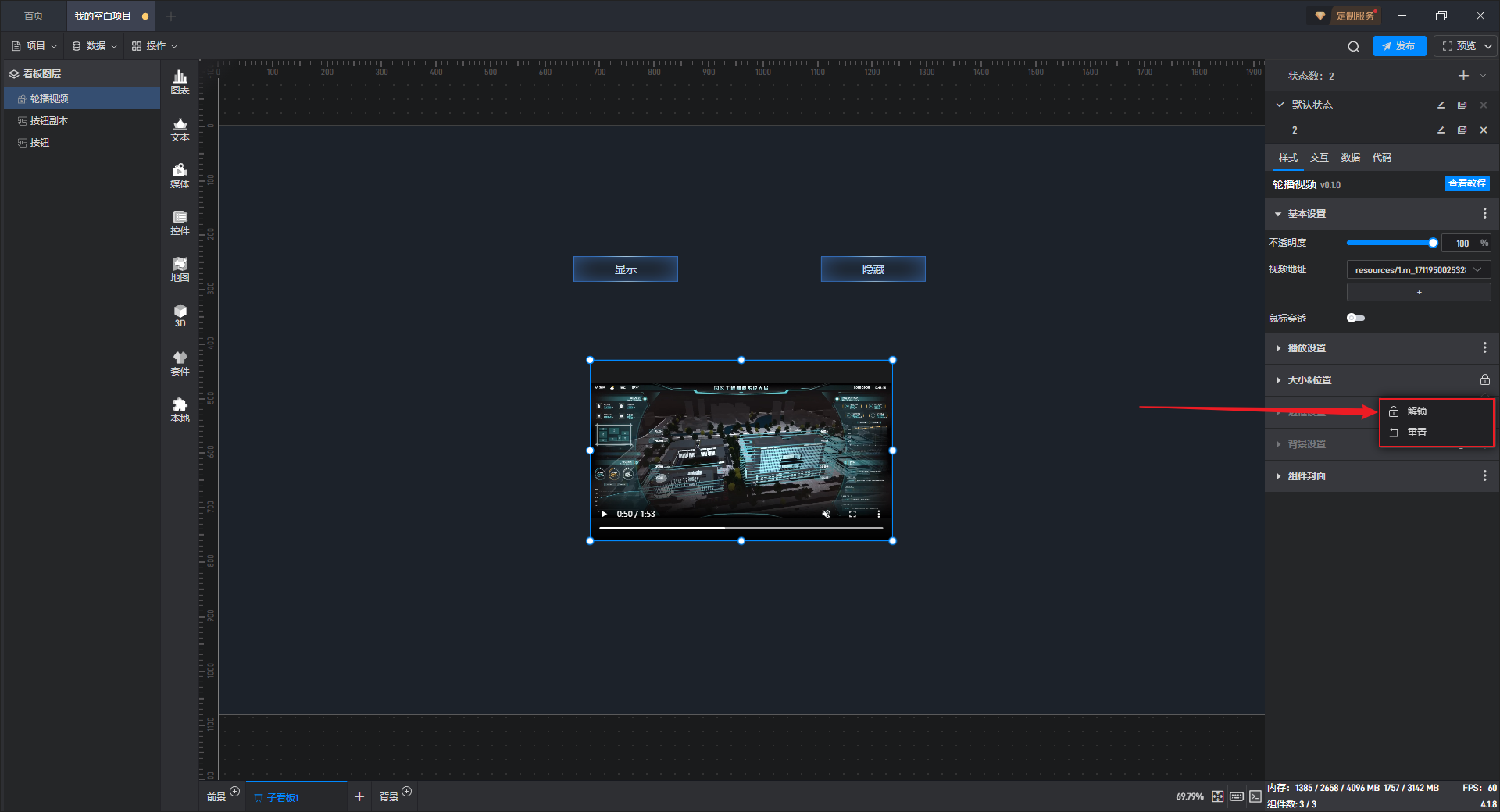This screenshot has width=1500, height=812.
Task: Click the 显示 button on canvas
Action: click(x=626, y=269)
